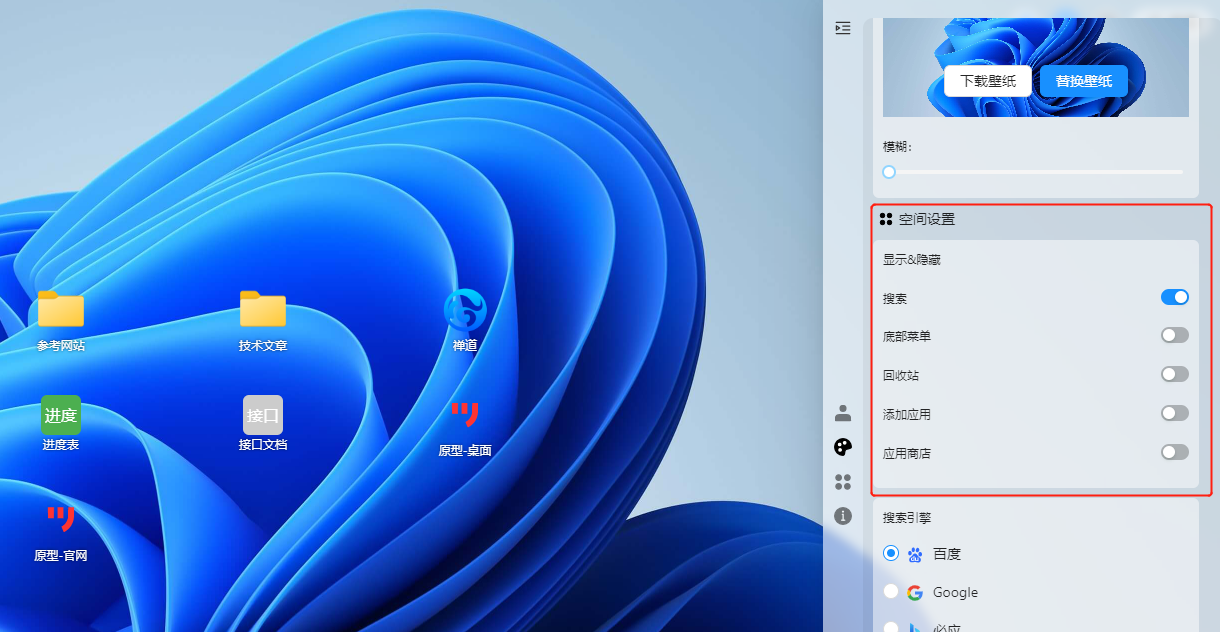
Task: Open the 接口文档 gray icon
Action: [263, 415]
